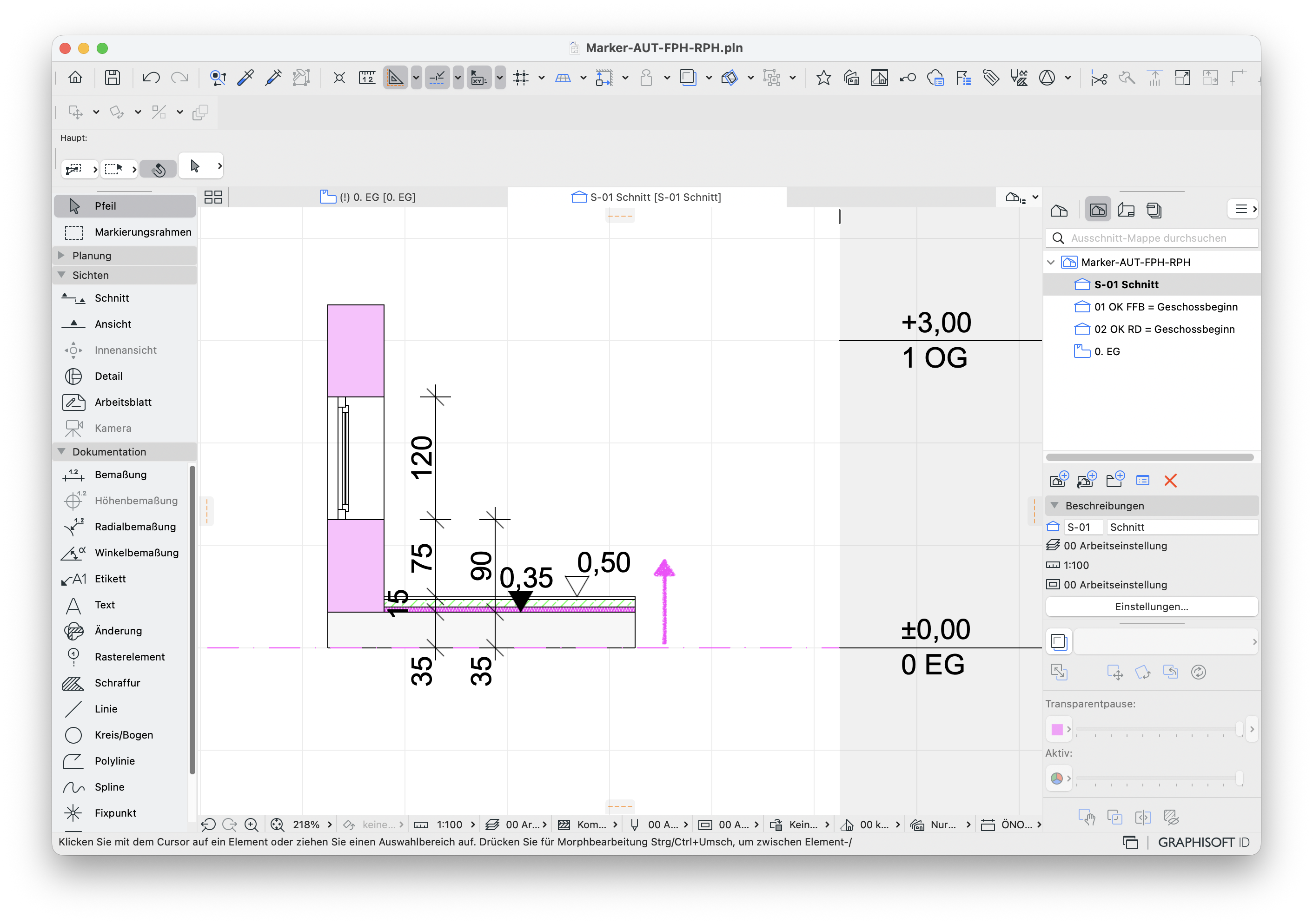Click the scissors trim icon
The width and height of the screenshot is (1313, 924).
tap(1099, 78)
